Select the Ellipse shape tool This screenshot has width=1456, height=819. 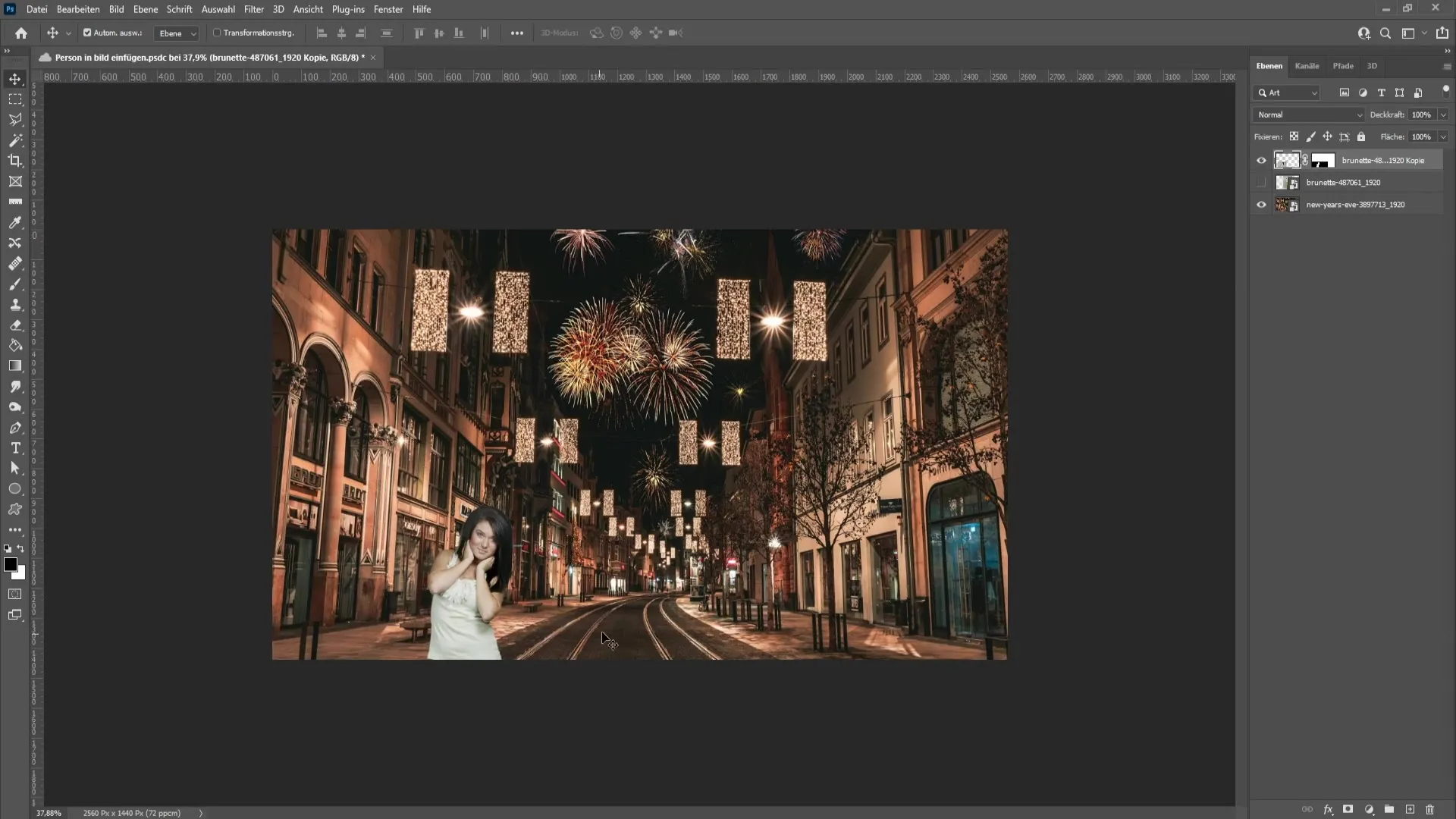[15, 489]
